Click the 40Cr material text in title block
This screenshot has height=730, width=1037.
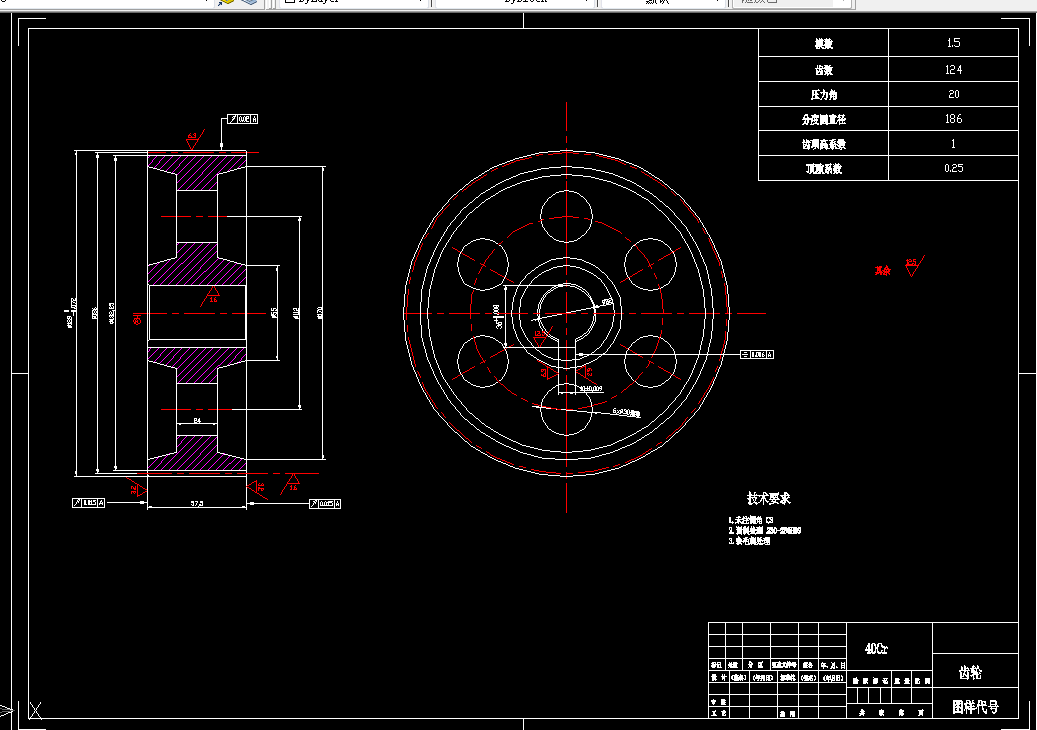[x=876, y=649]
